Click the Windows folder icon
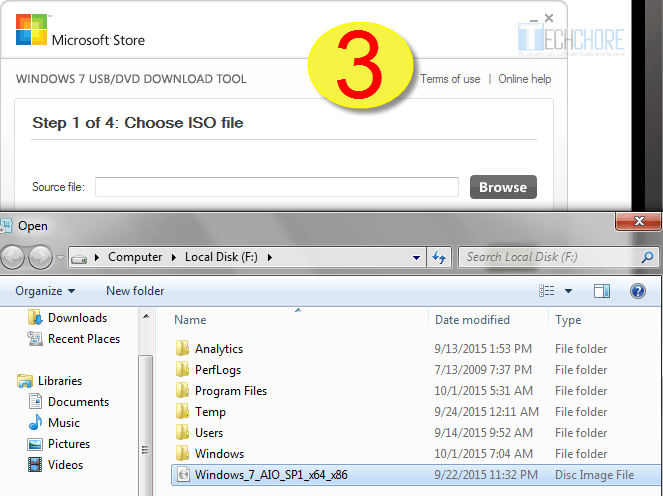663x496 pixels. pos(182,453)
